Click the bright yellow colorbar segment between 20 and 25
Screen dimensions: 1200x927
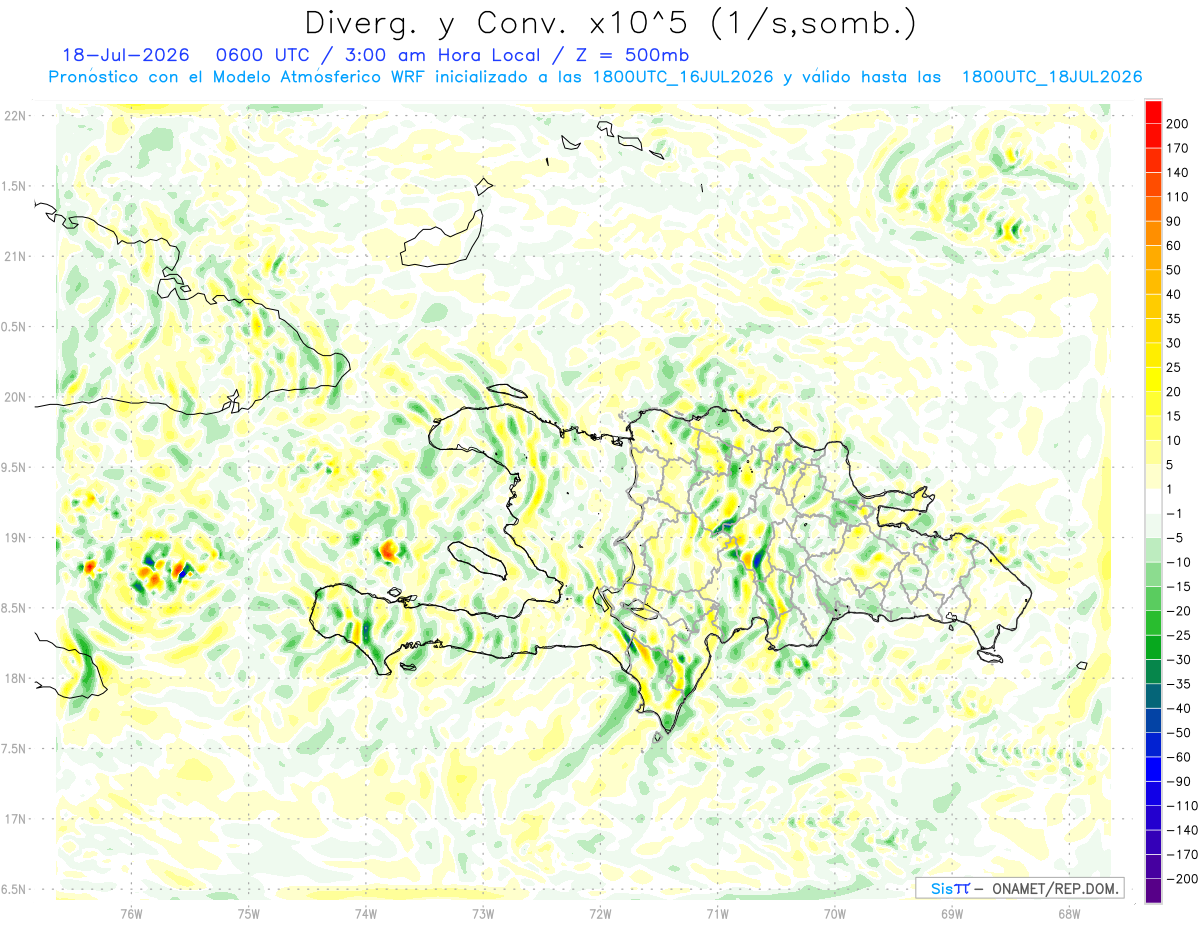point(1153,378)
